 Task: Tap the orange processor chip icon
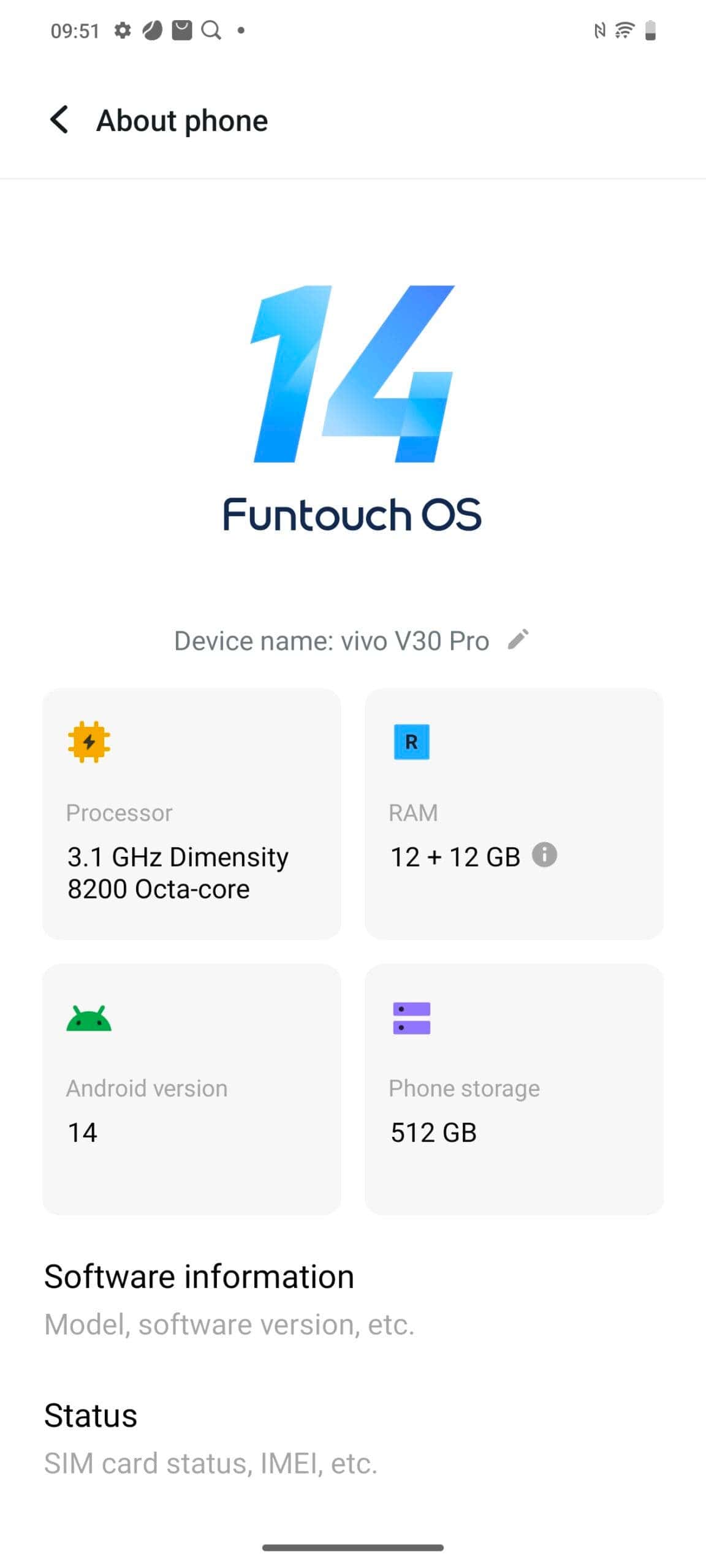[x=89, y=742]
